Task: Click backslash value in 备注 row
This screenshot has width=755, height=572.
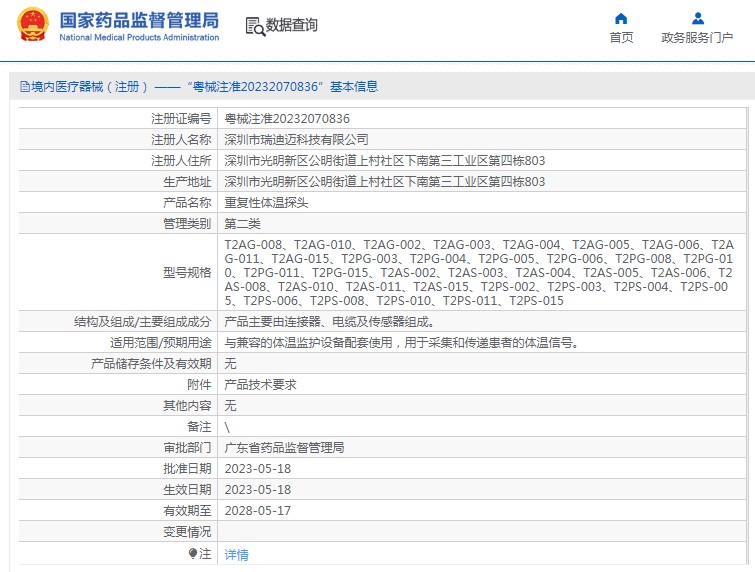Action: (227, 427)
